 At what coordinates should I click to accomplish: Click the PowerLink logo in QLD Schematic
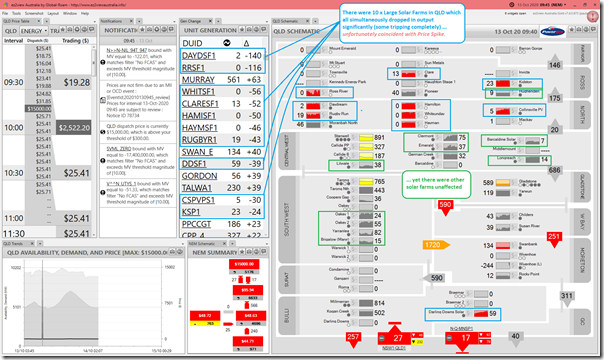coord(552,32)
